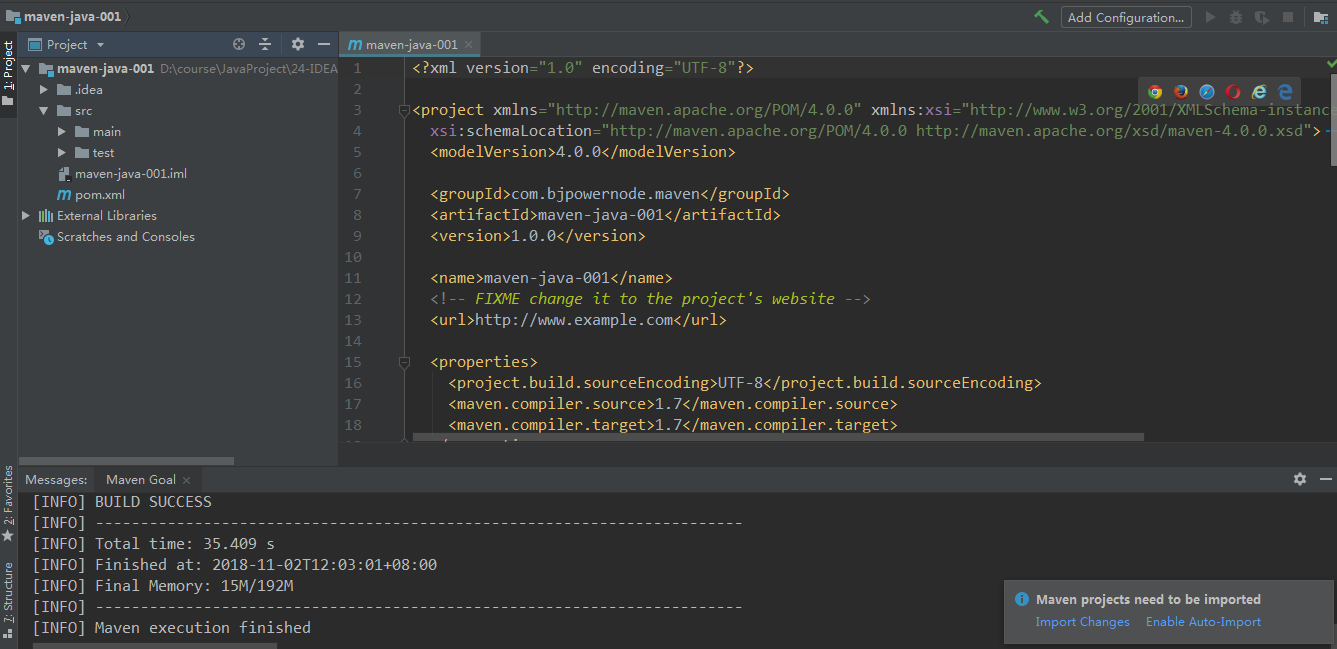Fold the properties tag in editor gutter
Screen dimensions: 1337x649
[404, 362]
